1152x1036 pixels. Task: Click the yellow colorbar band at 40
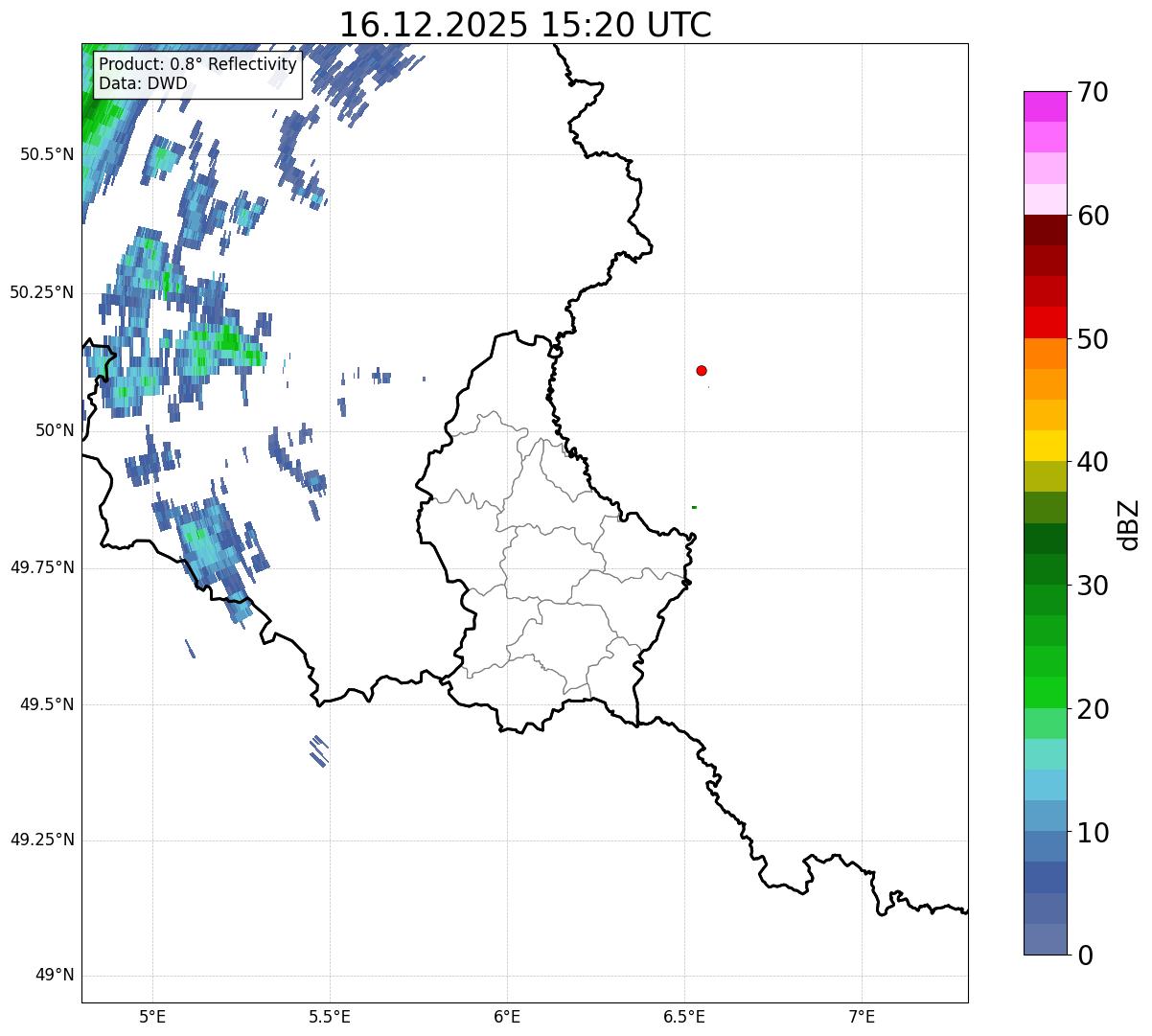1045,446
